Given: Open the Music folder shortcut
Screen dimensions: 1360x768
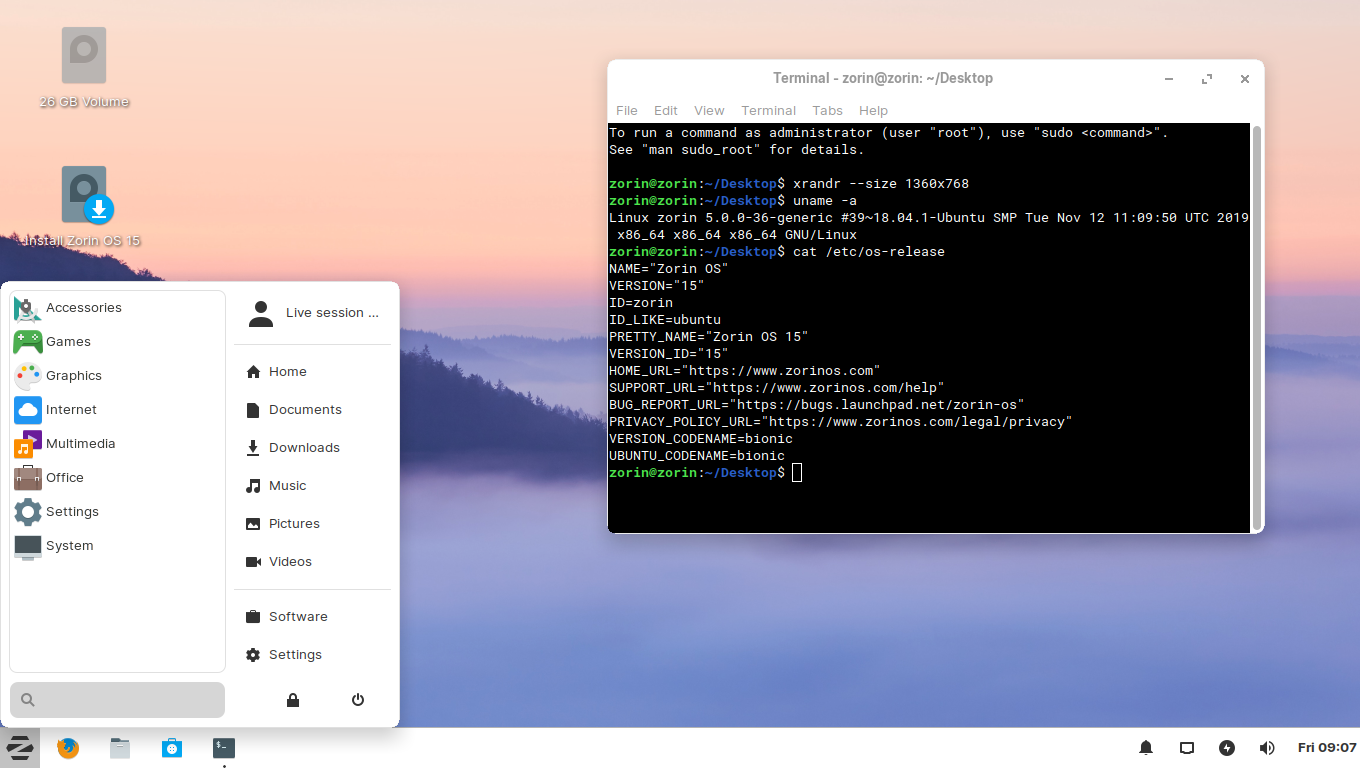Looking at the screenshot, I should pos(313,486).
